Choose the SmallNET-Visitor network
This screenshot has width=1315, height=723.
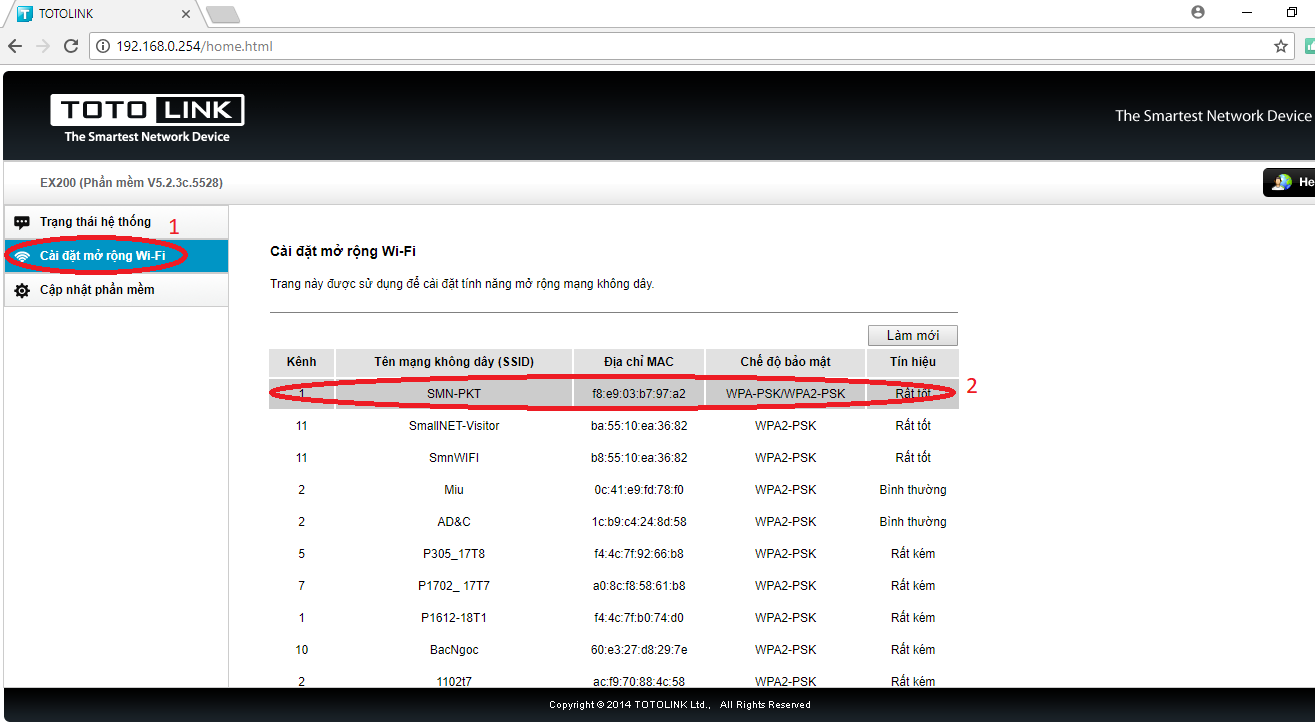coord(454,425)
